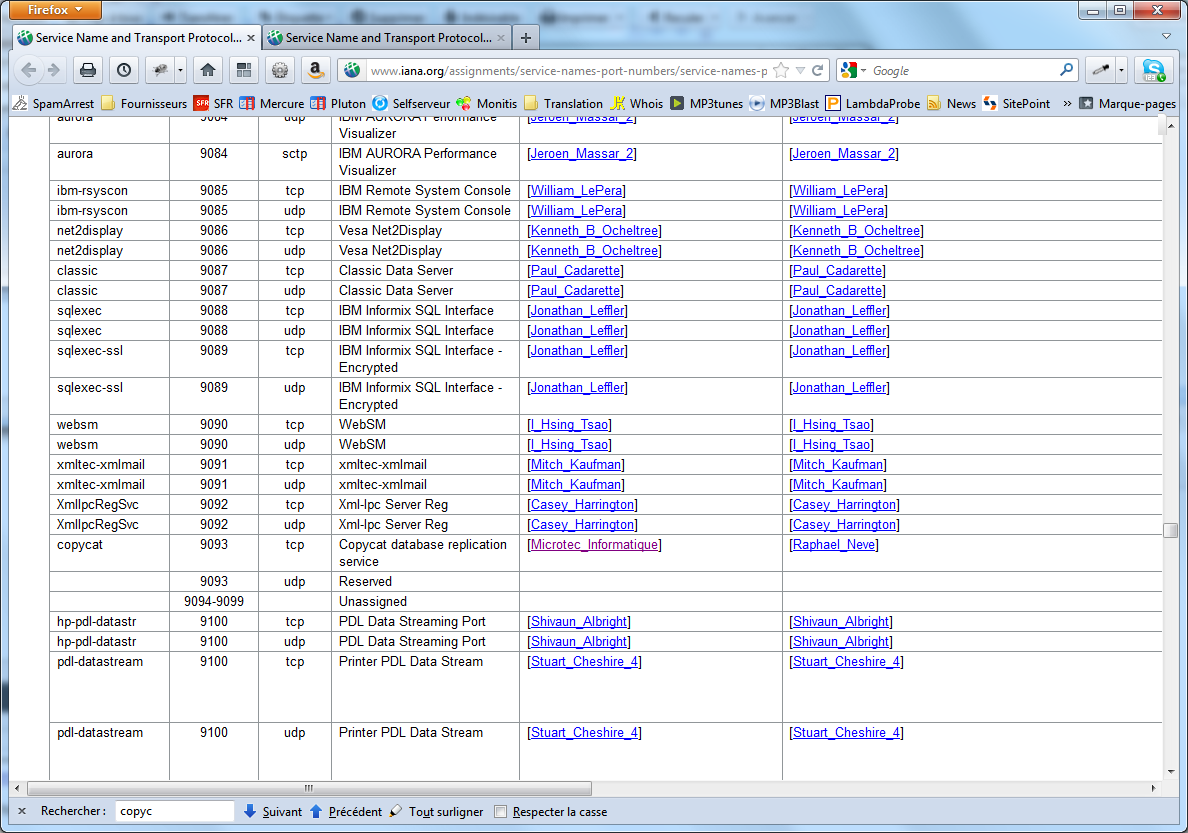The height and width of the screenshot is (833, 1188).
Task: Open the search engine selector dropdown
Action: pyautogui.click(x=854, y=70)
